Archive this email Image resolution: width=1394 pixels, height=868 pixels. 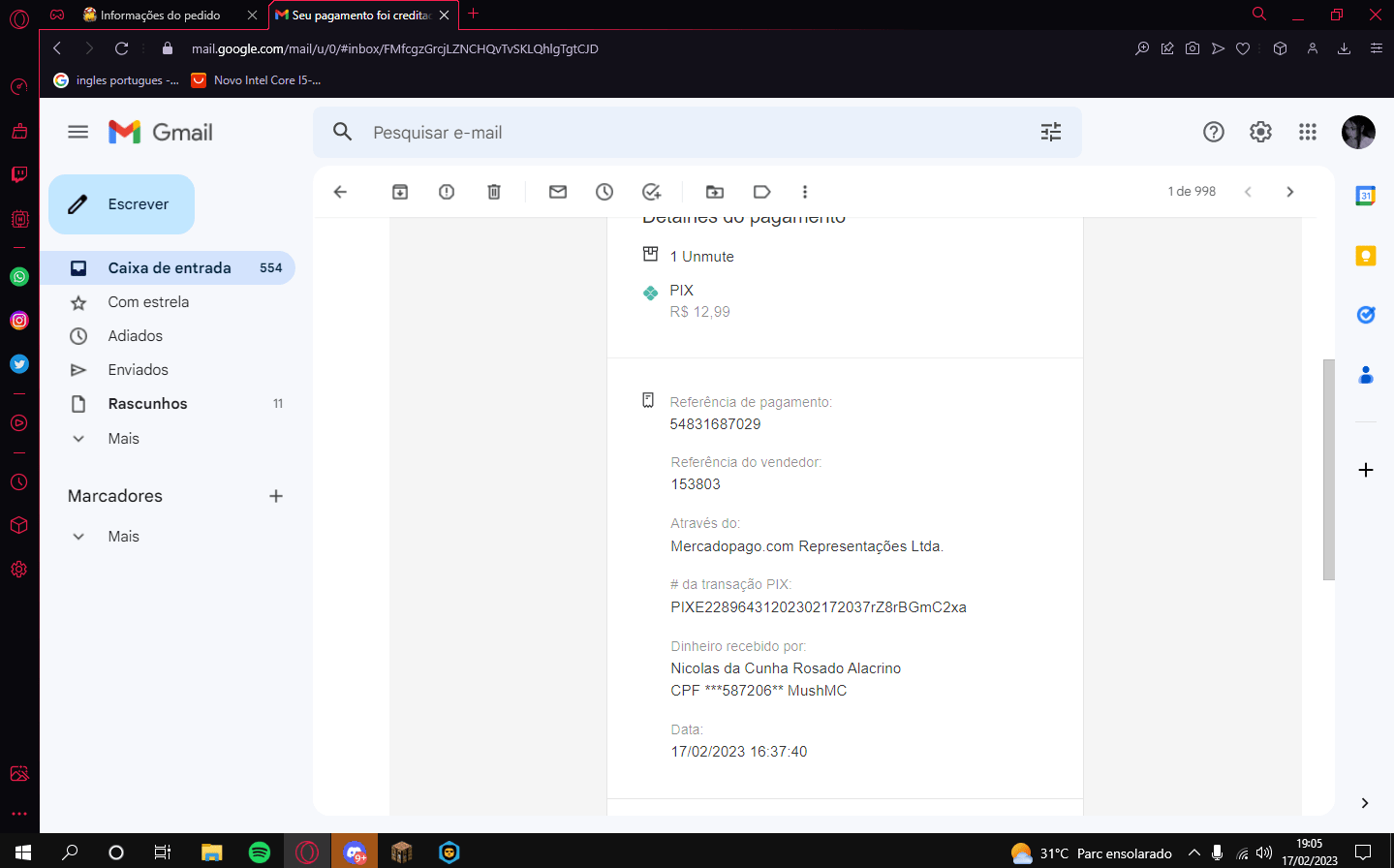pyautogui.click(x=400, y=192)
